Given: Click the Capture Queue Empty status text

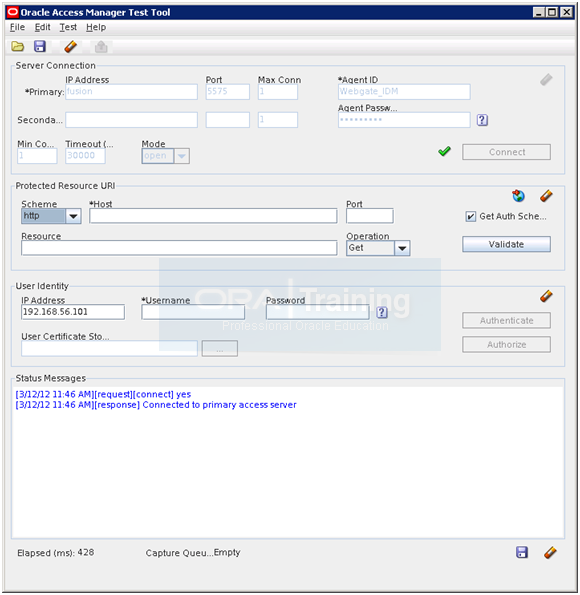Looking at the screenshot, I should 193,552.
